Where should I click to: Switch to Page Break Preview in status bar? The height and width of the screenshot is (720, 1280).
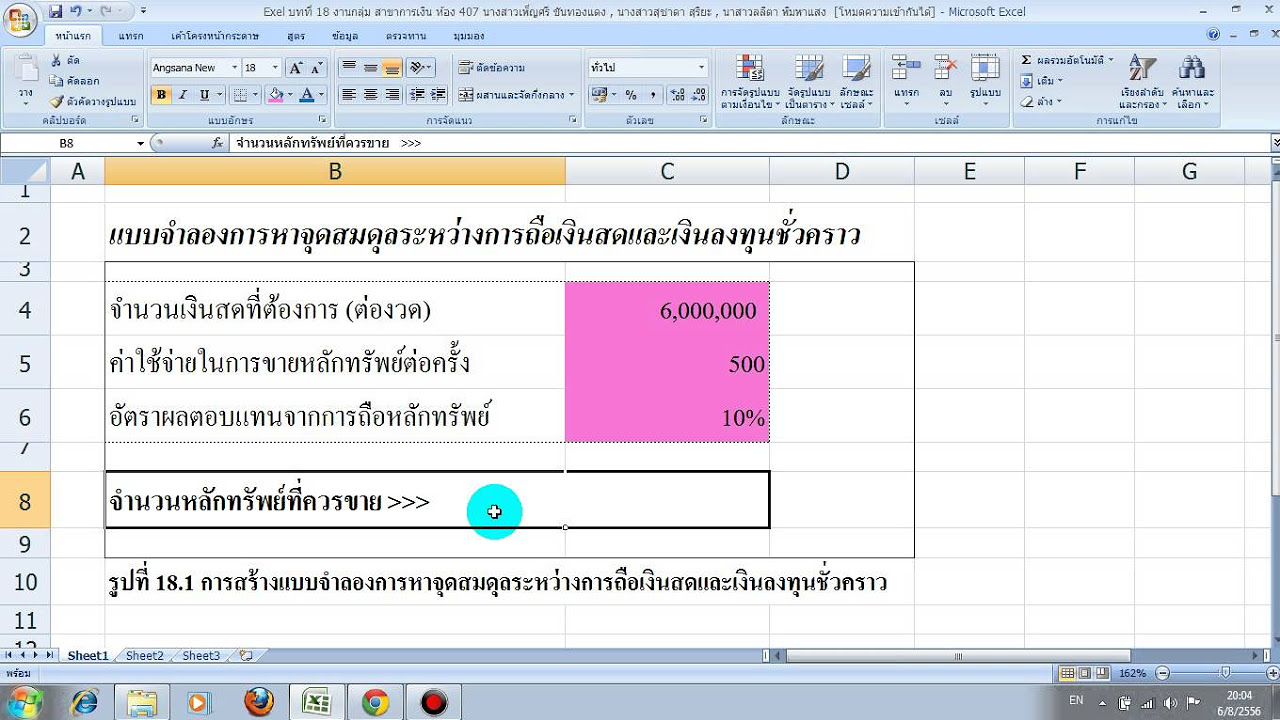(1101, 673)
